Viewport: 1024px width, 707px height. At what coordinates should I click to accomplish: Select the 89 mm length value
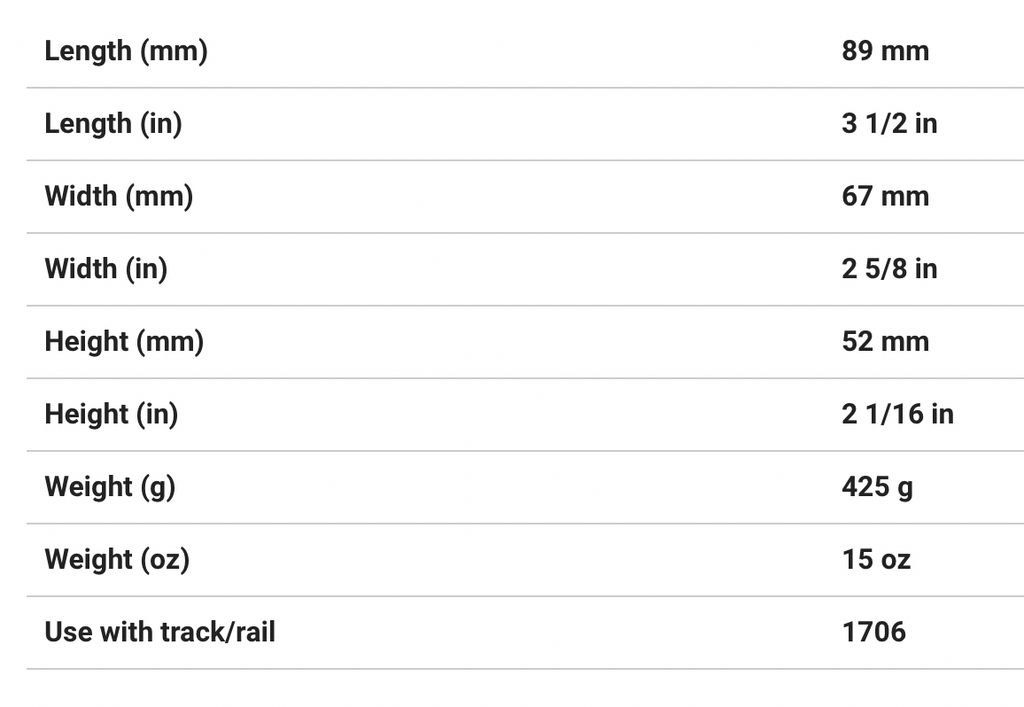pos(885,51)
